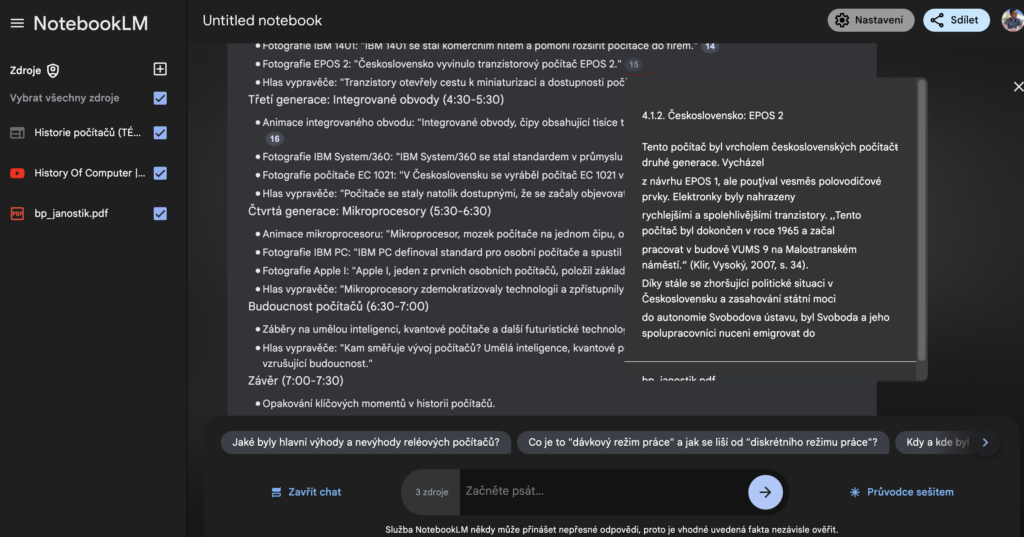This screenshot has width=1024, height=537.
Task: Click the YouTube source icon
Action: point(18,173)
